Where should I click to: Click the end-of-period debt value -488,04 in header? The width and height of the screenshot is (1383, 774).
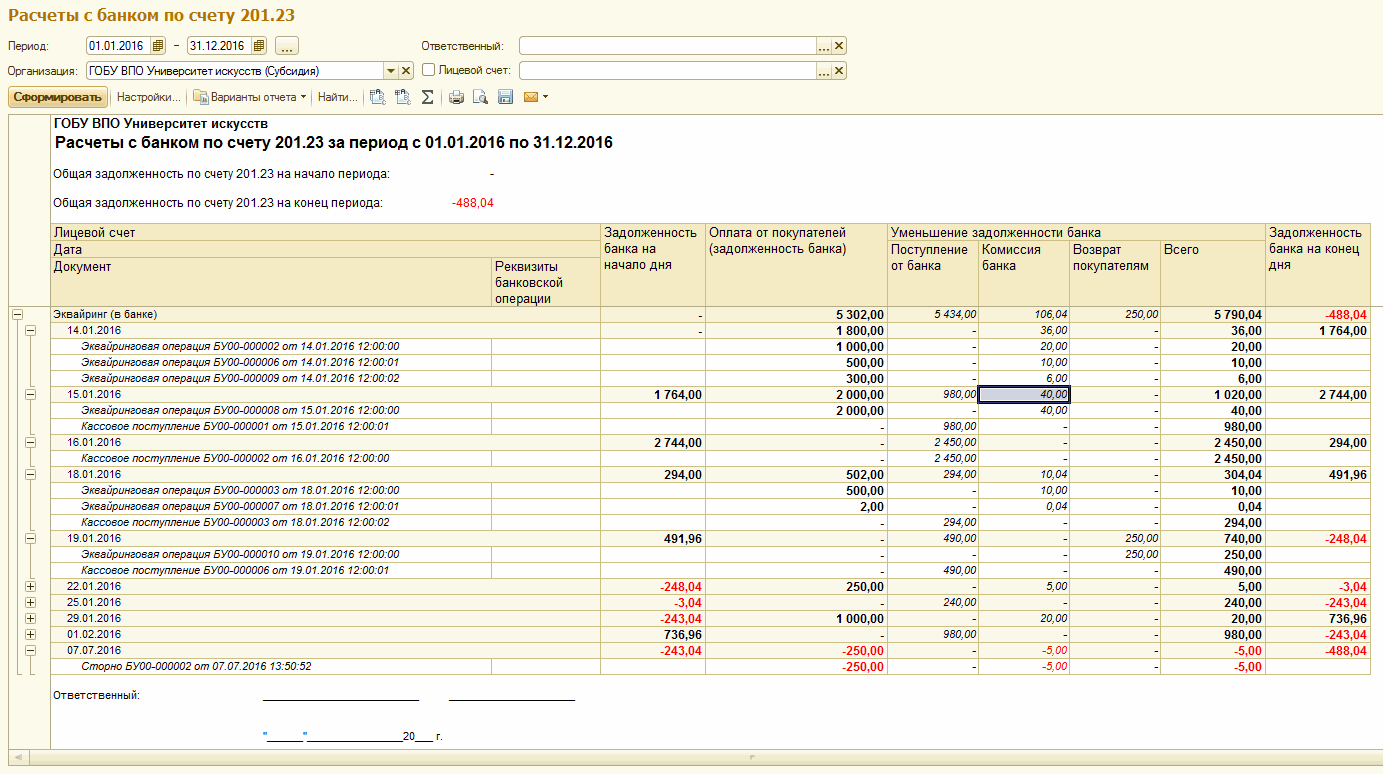point(472,203)
